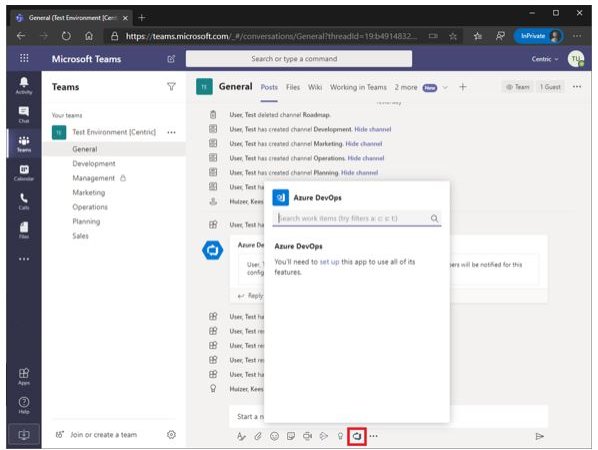This screenshot has width=598, height=450.
Task: Click the browser home button
Action: [x=89, y=36]
